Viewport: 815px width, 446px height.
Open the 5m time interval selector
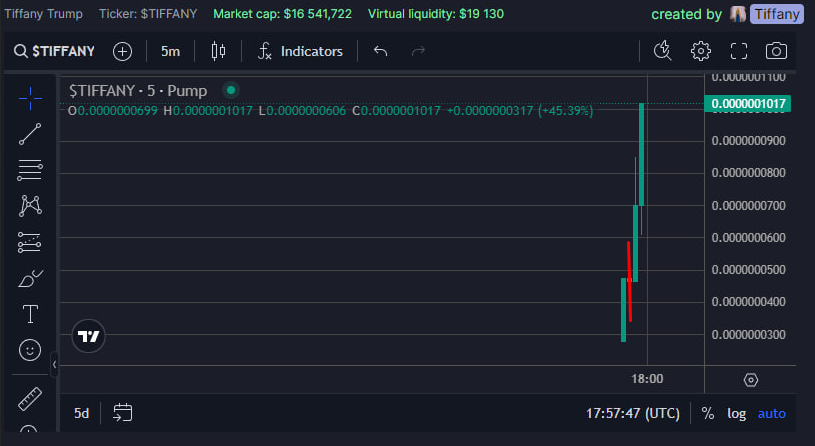pyautogui.click(x=170, y=51)
